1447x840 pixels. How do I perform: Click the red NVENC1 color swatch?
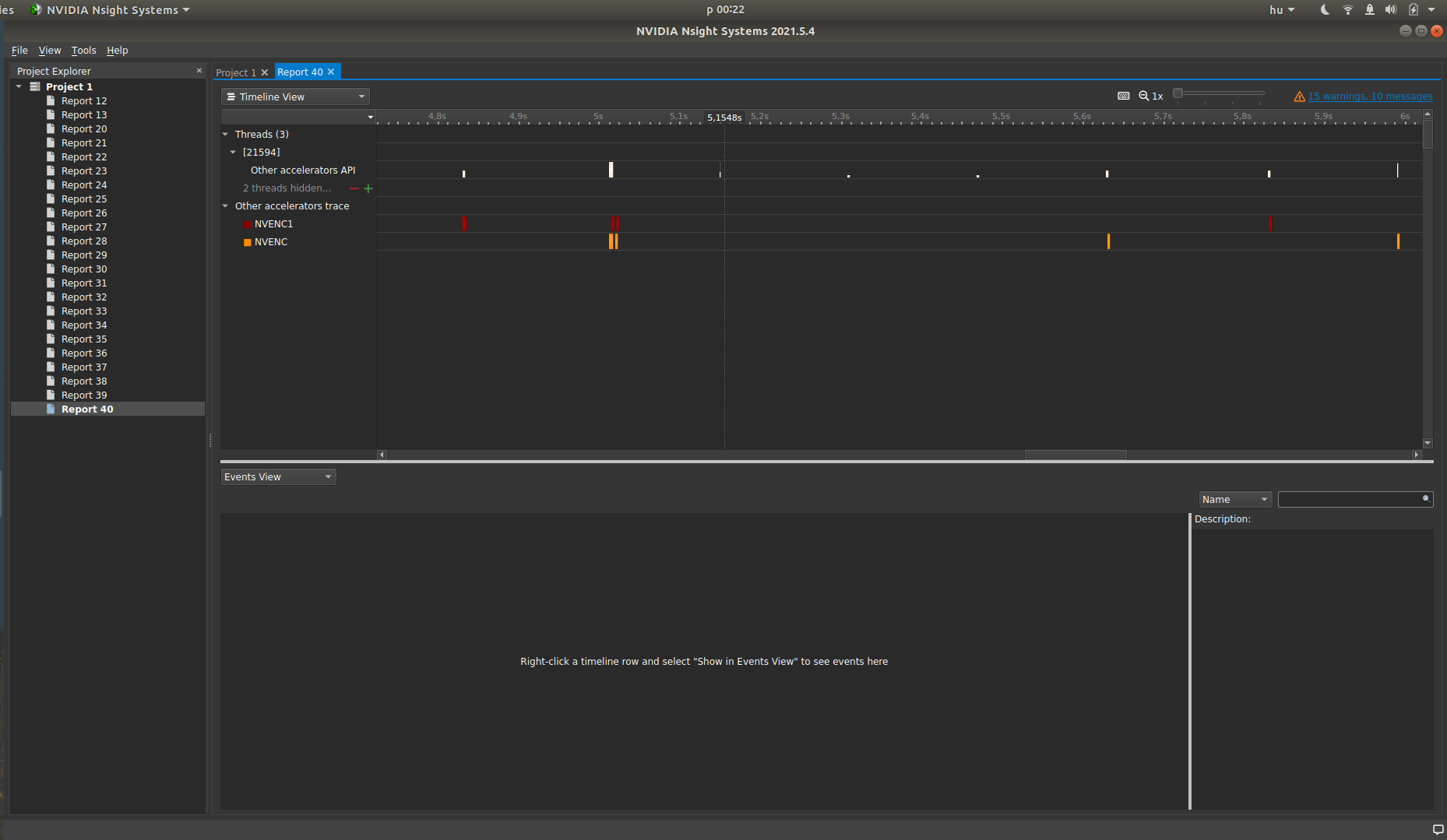click(248, 224)
